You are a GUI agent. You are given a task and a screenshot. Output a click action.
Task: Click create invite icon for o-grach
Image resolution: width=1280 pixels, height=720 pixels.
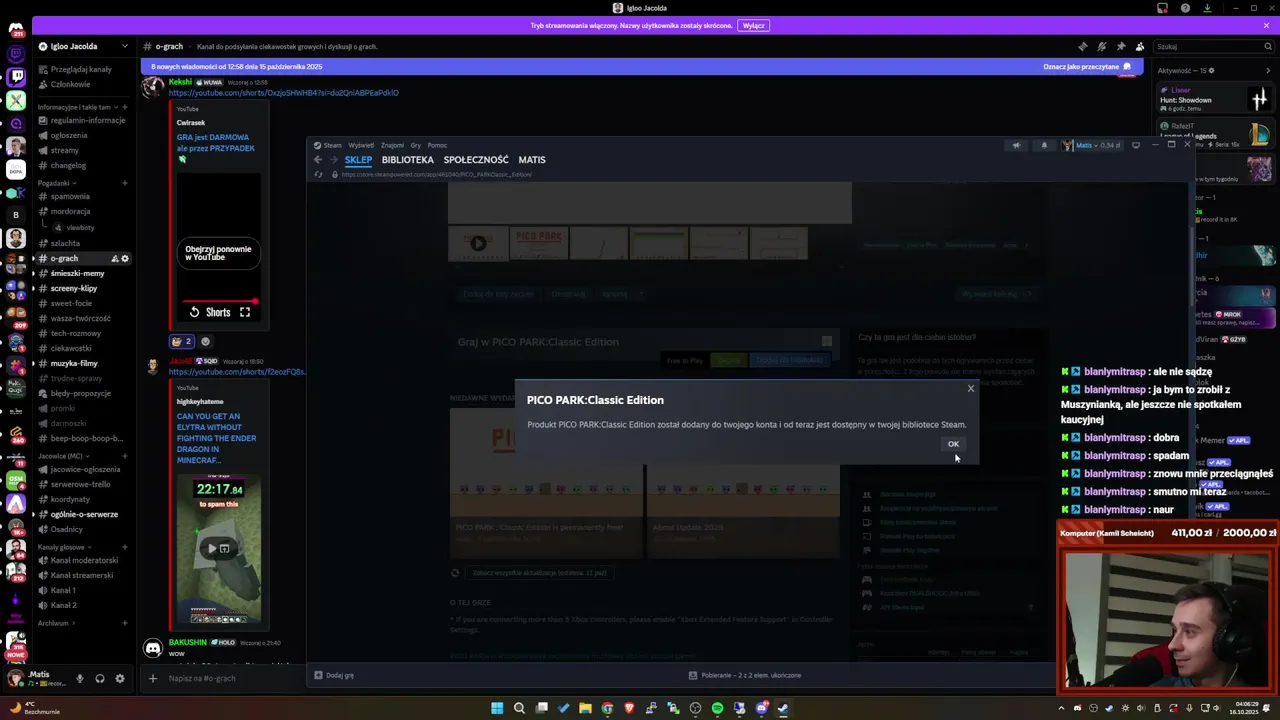click(x=115, y=258)
